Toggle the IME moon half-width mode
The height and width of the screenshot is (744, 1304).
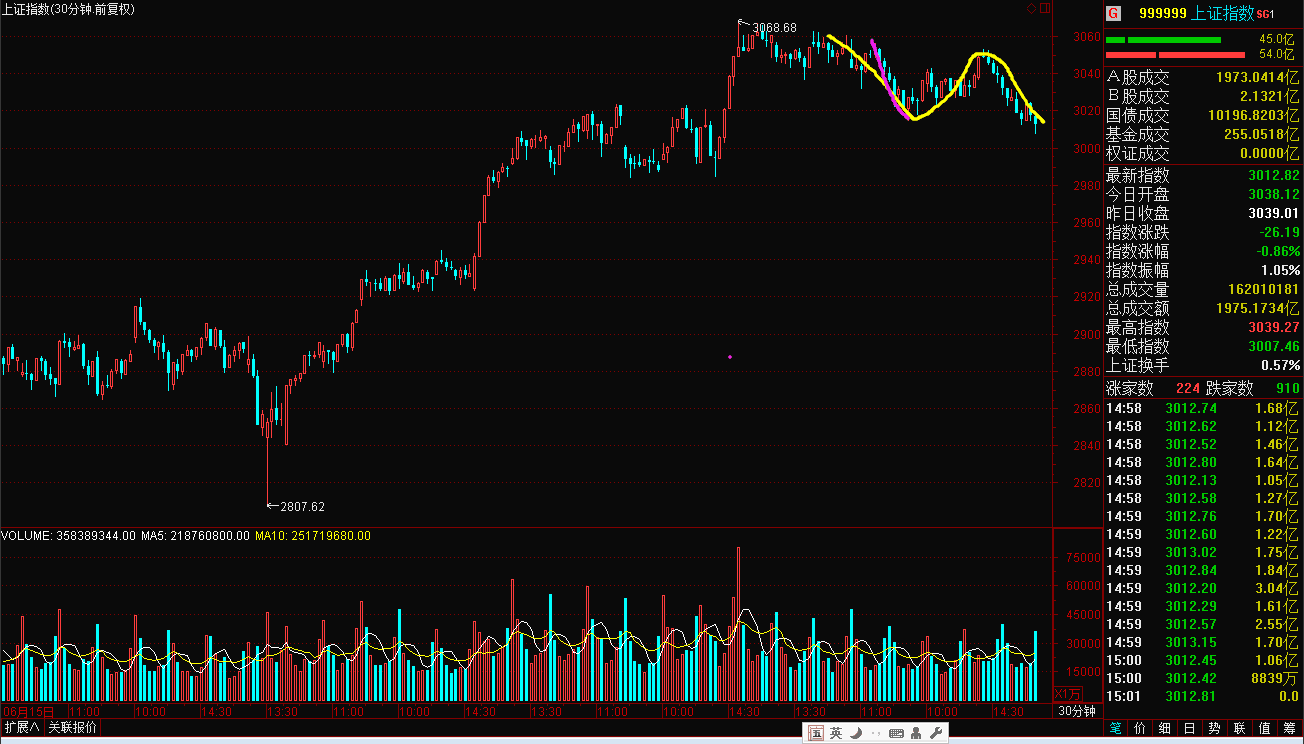pyautogui.click(x=856, y=734)
